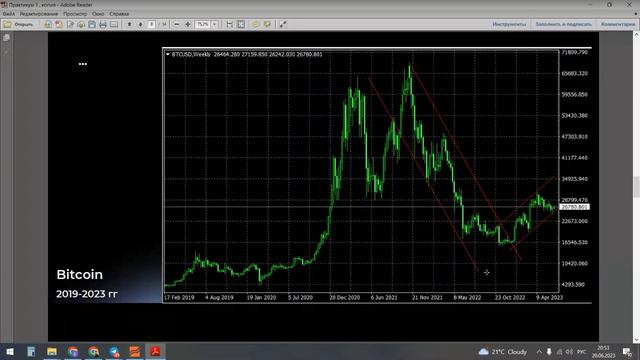Open the first Chrome icon in taskbar
The height and width of the screenshot is (360, 640).
pyautogui.click(x=73, y=351)
